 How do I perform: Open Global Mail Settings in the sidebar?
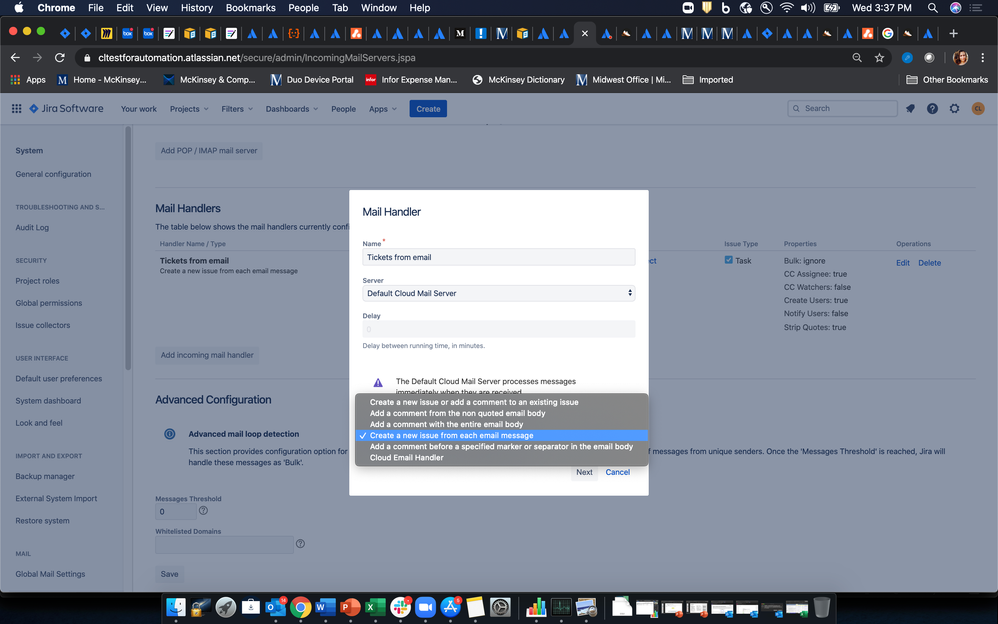click(x=50, y=574)
